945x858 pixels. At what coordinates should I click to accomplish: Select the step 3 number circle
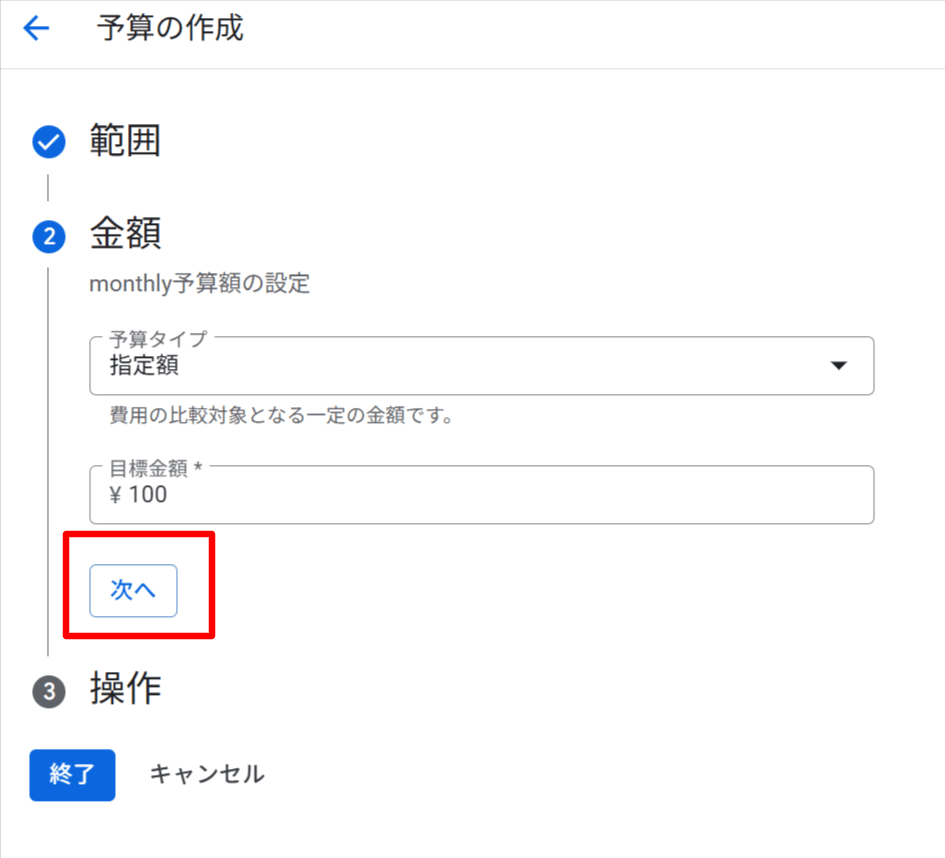[49, 692]
